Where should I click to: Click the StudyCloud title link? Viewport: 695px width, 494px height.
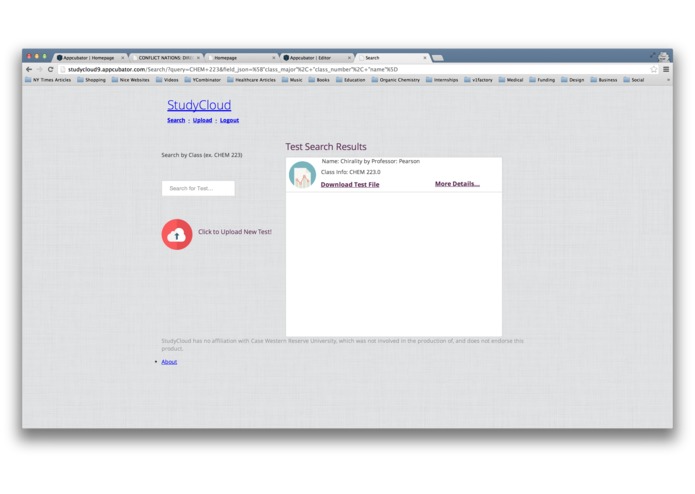199,105
